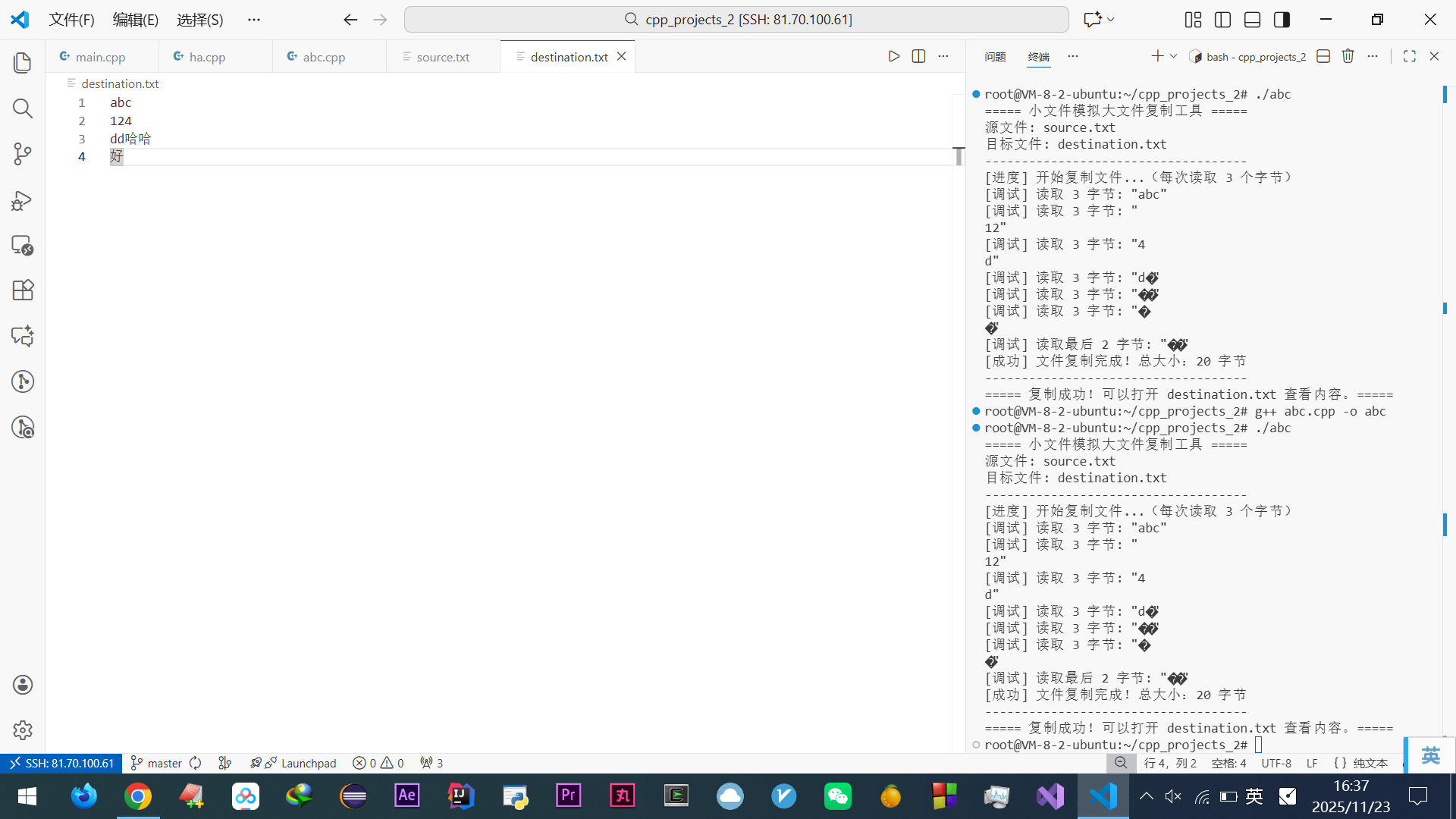Screen dimensions: 1456x819
Task: Open the Search view in activity bar
Action: tap(23, 108)
